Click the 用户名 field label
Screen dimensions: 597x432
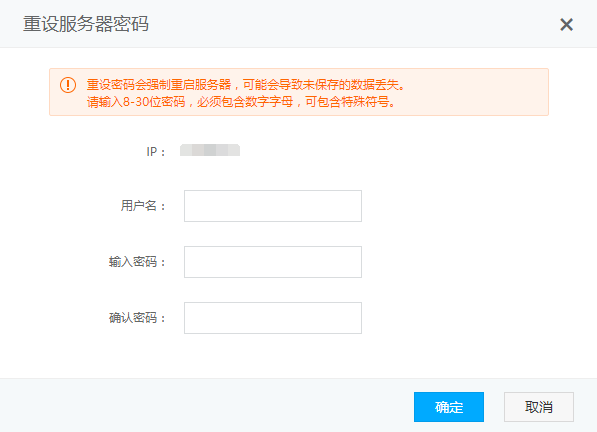point(143,206)
